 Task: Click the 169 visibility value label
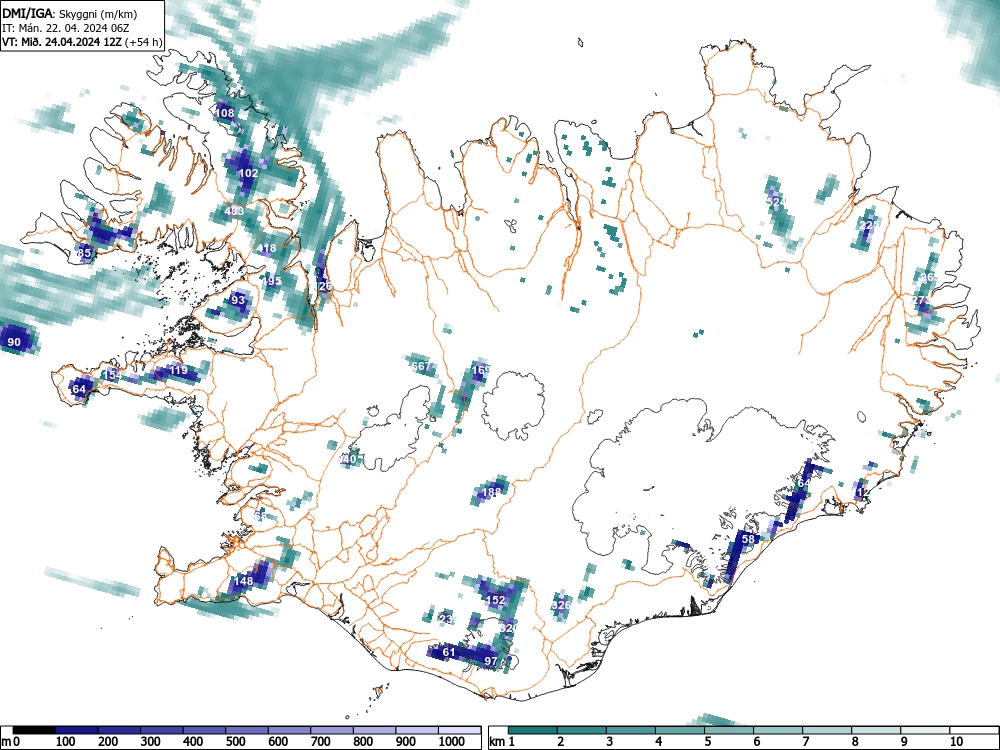481,370
